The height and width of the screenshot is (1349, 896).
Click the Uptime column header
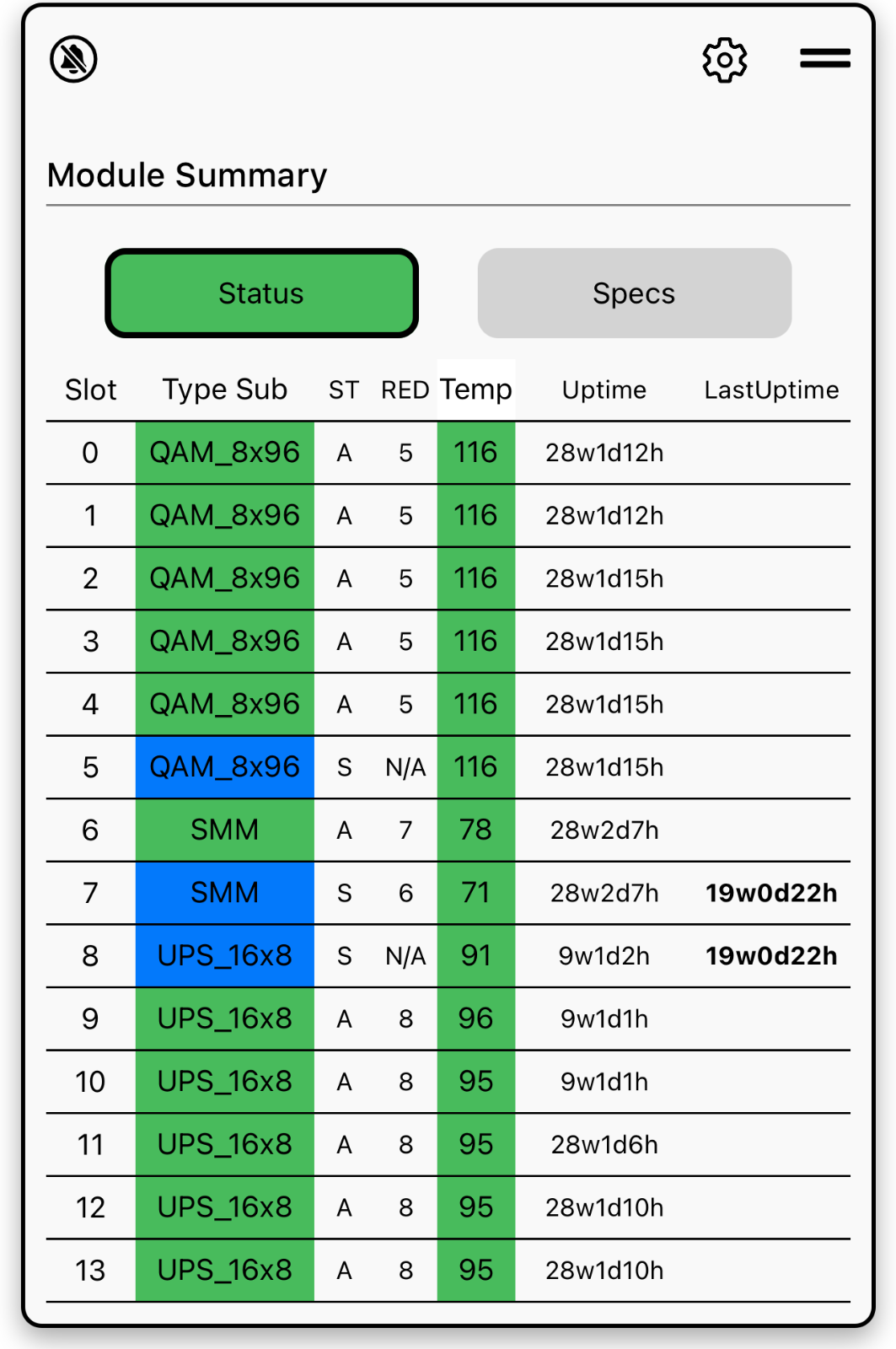[x=604, y=390]
